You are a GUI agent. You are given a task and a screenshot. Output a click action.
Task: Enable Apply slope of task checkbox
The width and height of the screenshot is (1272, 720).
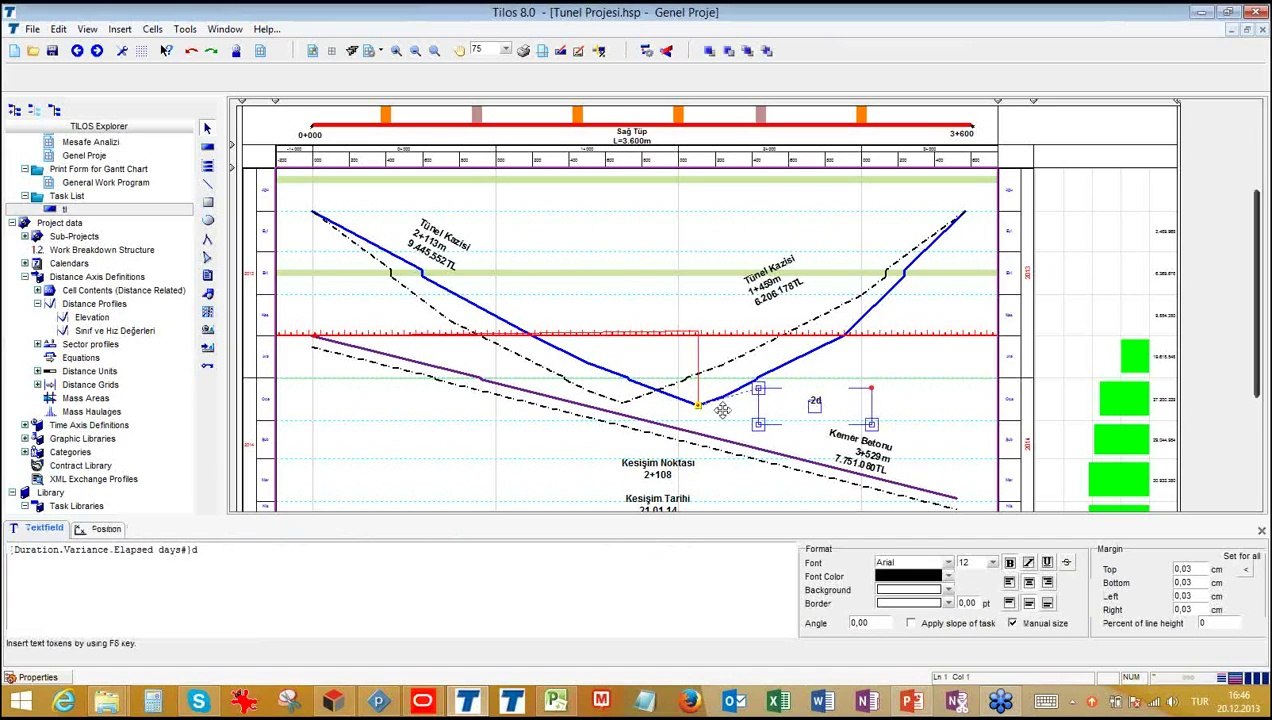click(x=911, y=623)
